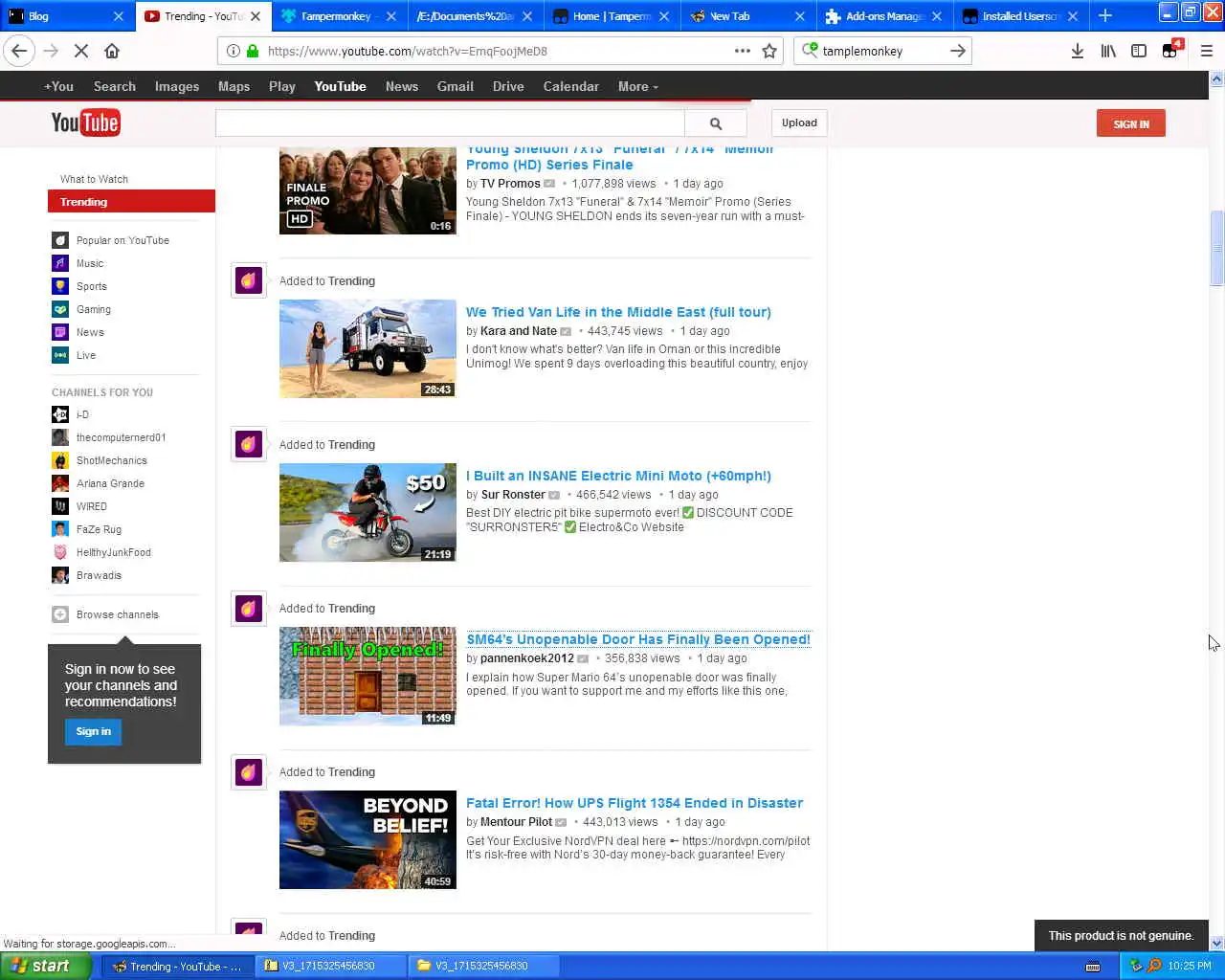
Task: Submit tamplemonkey search with the arrow
Action: click(x=958, y=51)
